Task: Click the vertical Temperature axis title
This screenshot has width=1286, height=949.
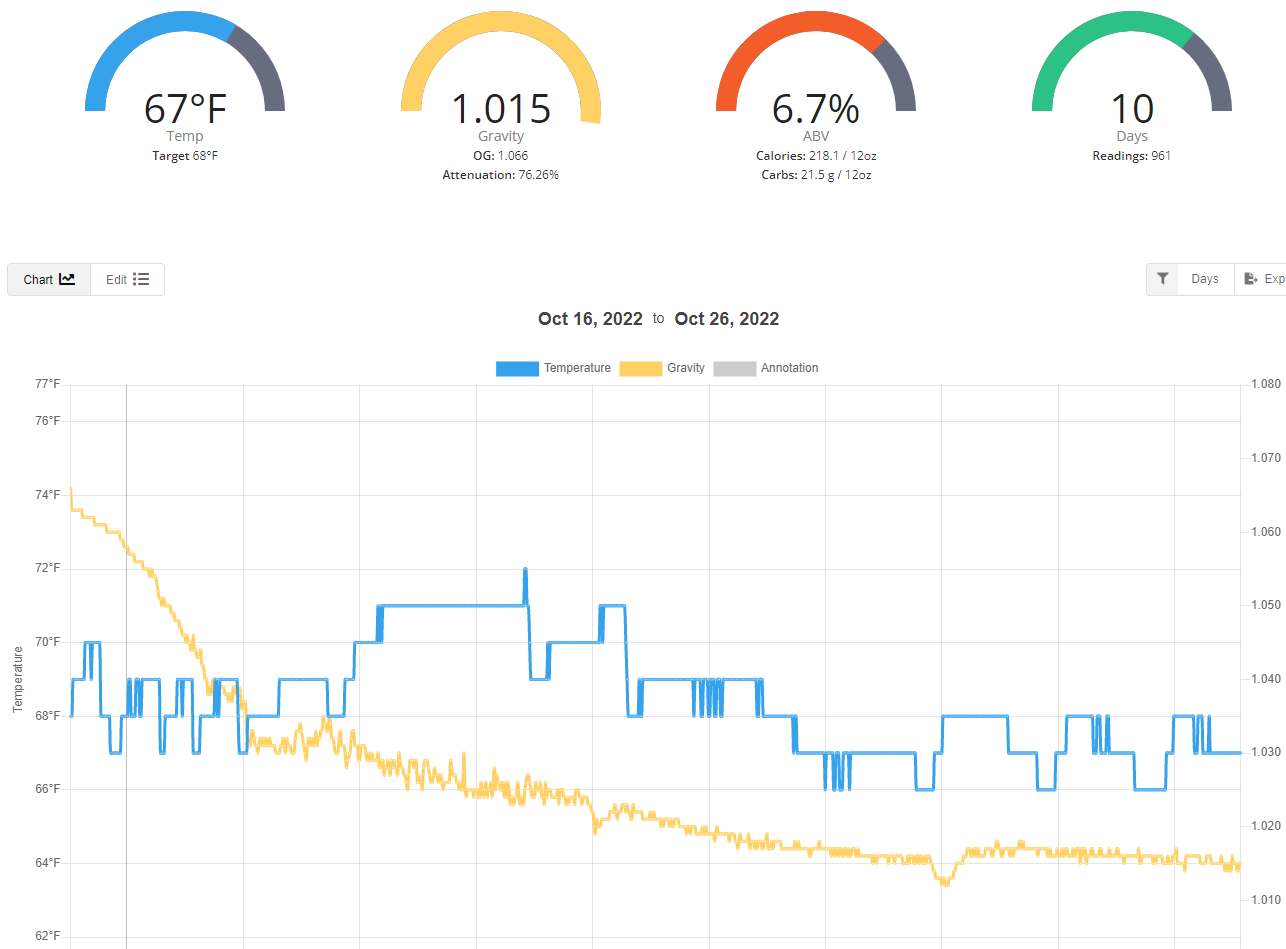Action: coord(17,679)
